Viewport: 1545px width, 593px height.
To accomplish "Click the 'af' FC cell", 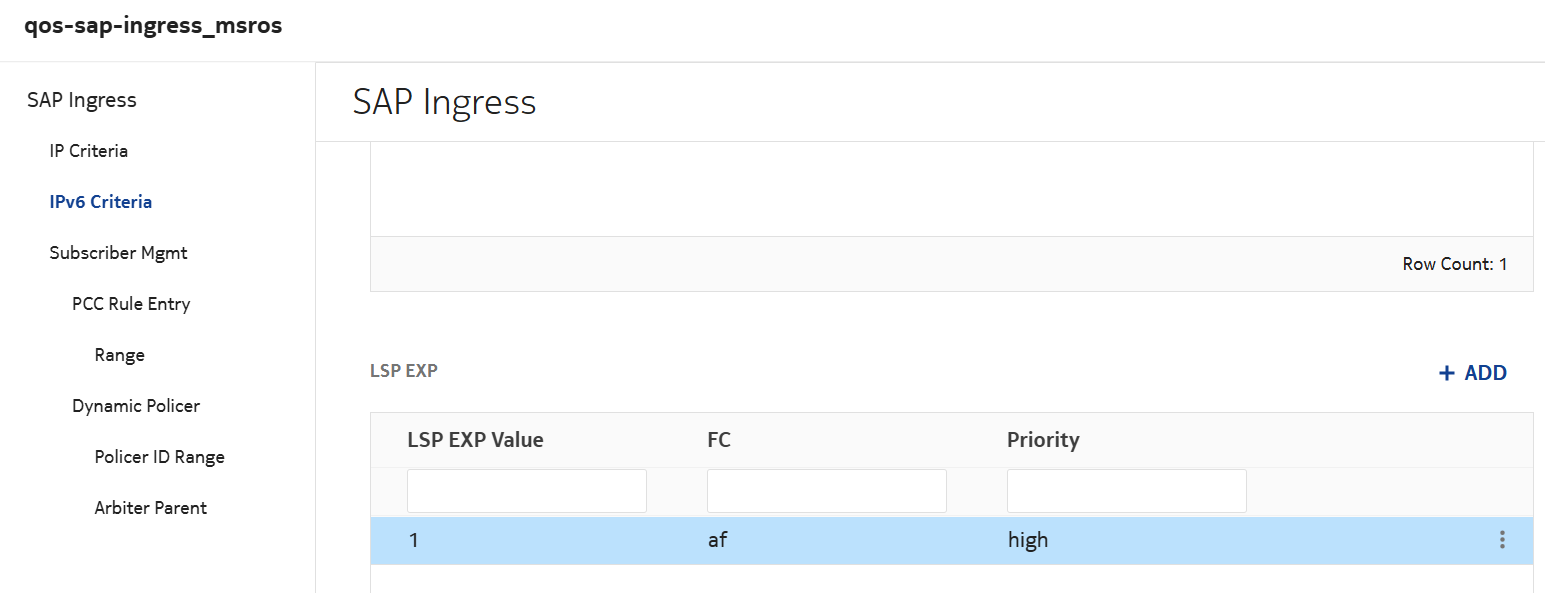I will click(717, 541).
